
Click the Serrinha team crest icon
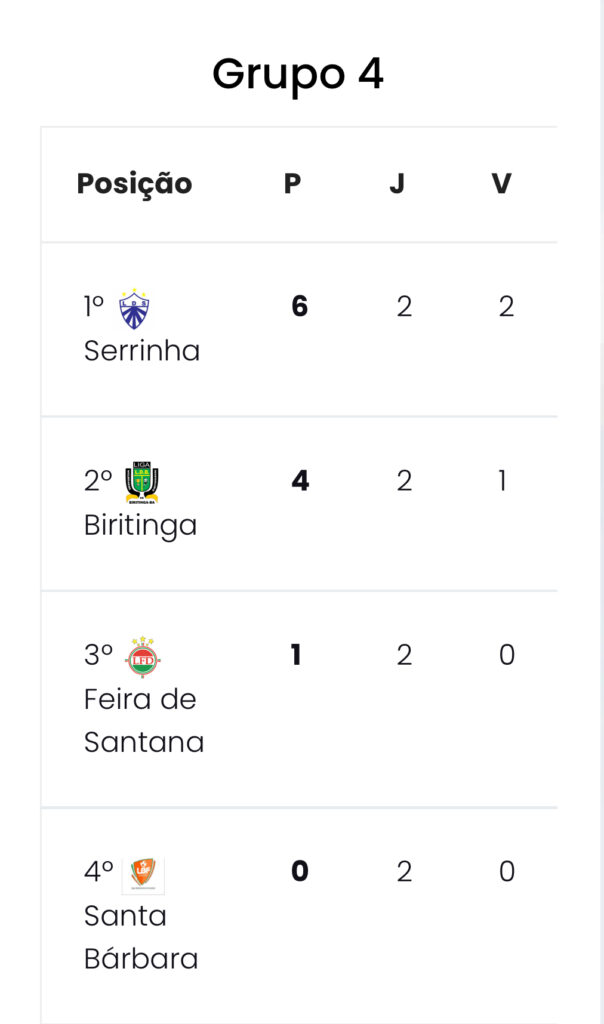click(134, 309)
